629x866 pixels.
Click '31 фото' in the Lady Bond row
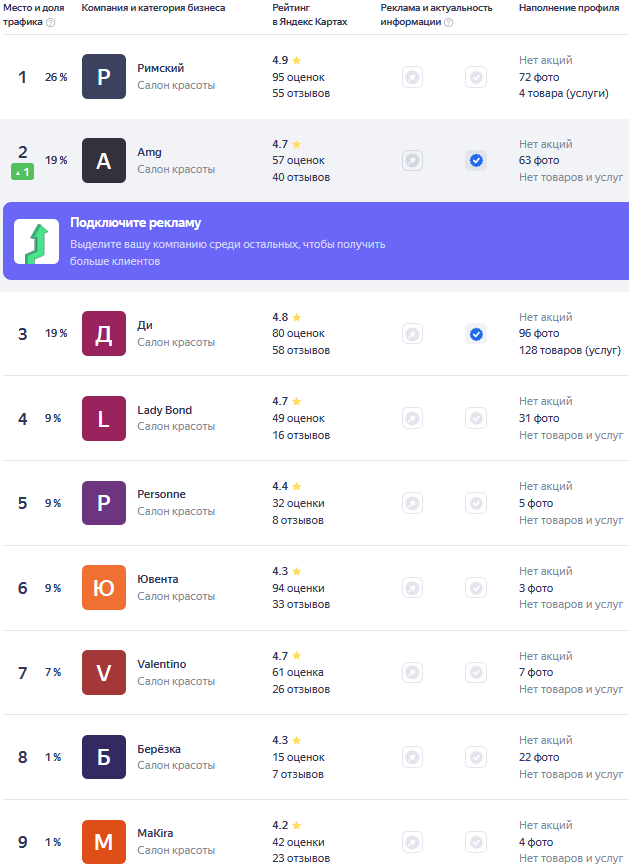(x=539, y=419)
